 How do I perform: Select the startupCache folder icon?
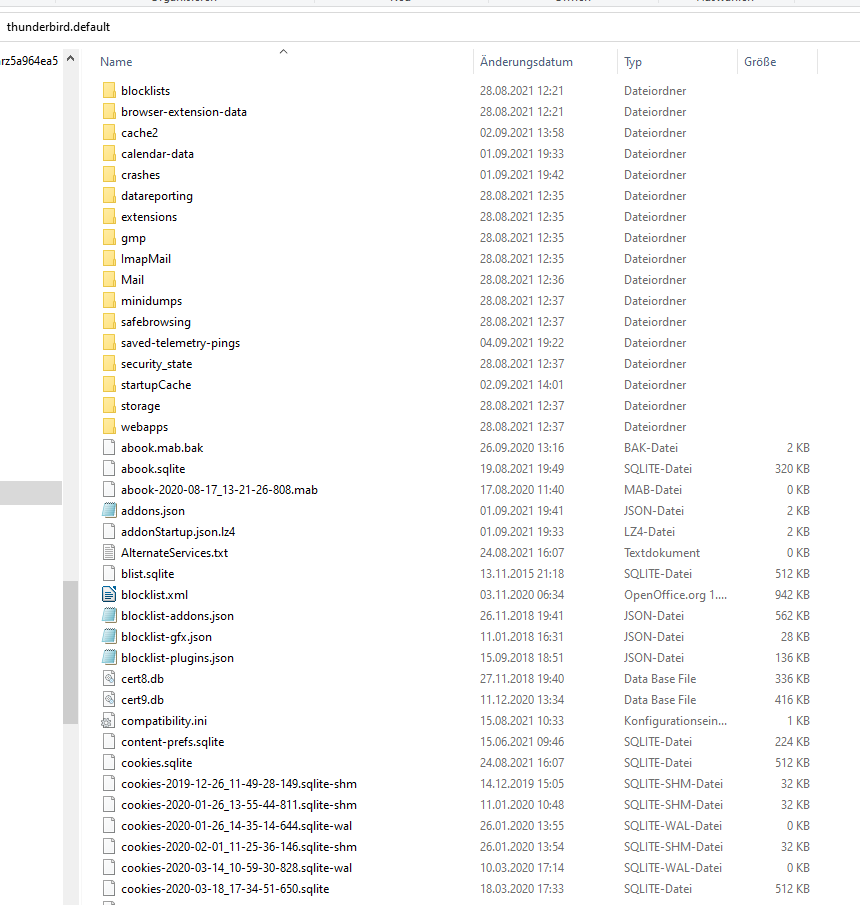109,384
